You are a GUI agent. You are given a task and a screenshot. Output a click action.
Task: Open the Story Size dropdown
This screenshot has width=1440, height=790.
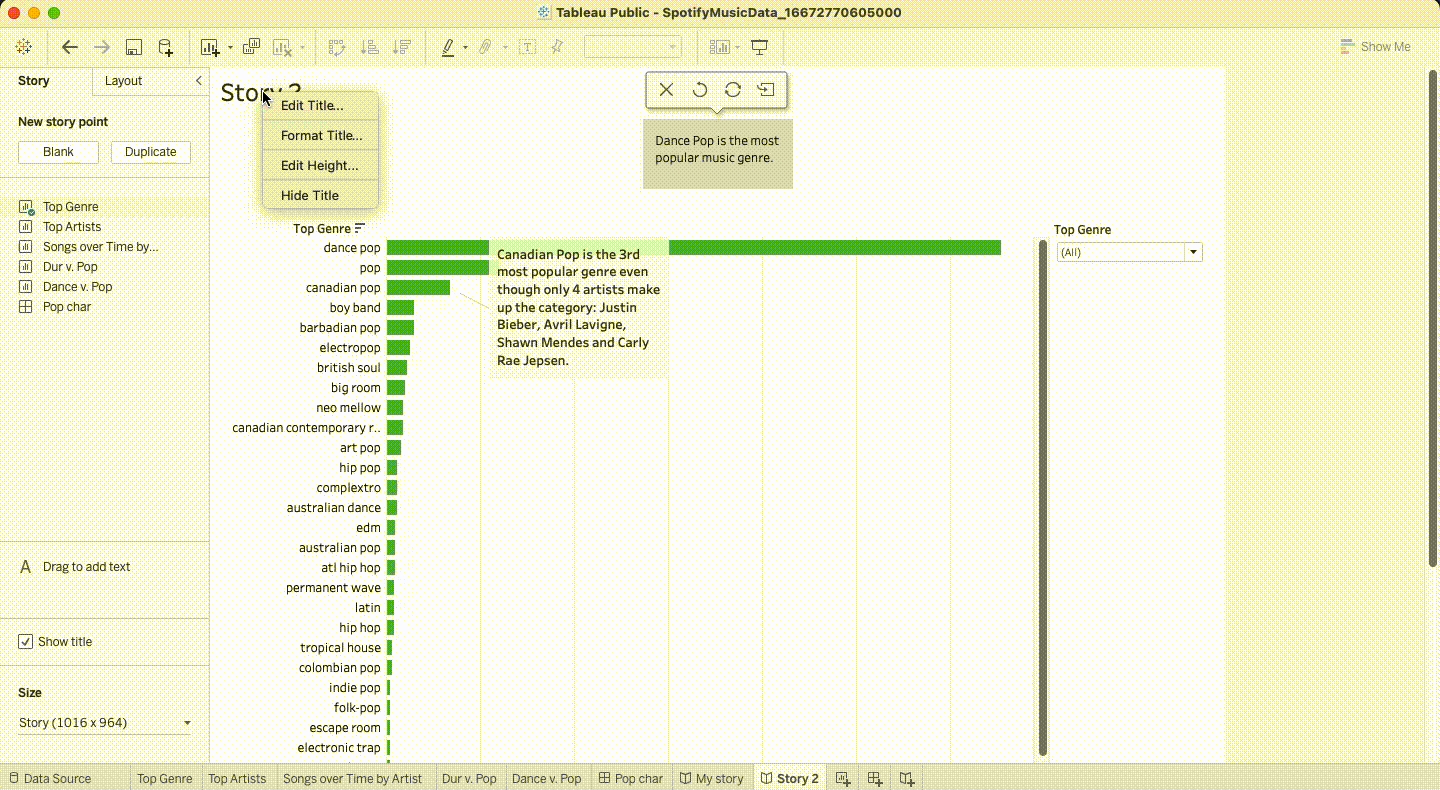(185, 722)
